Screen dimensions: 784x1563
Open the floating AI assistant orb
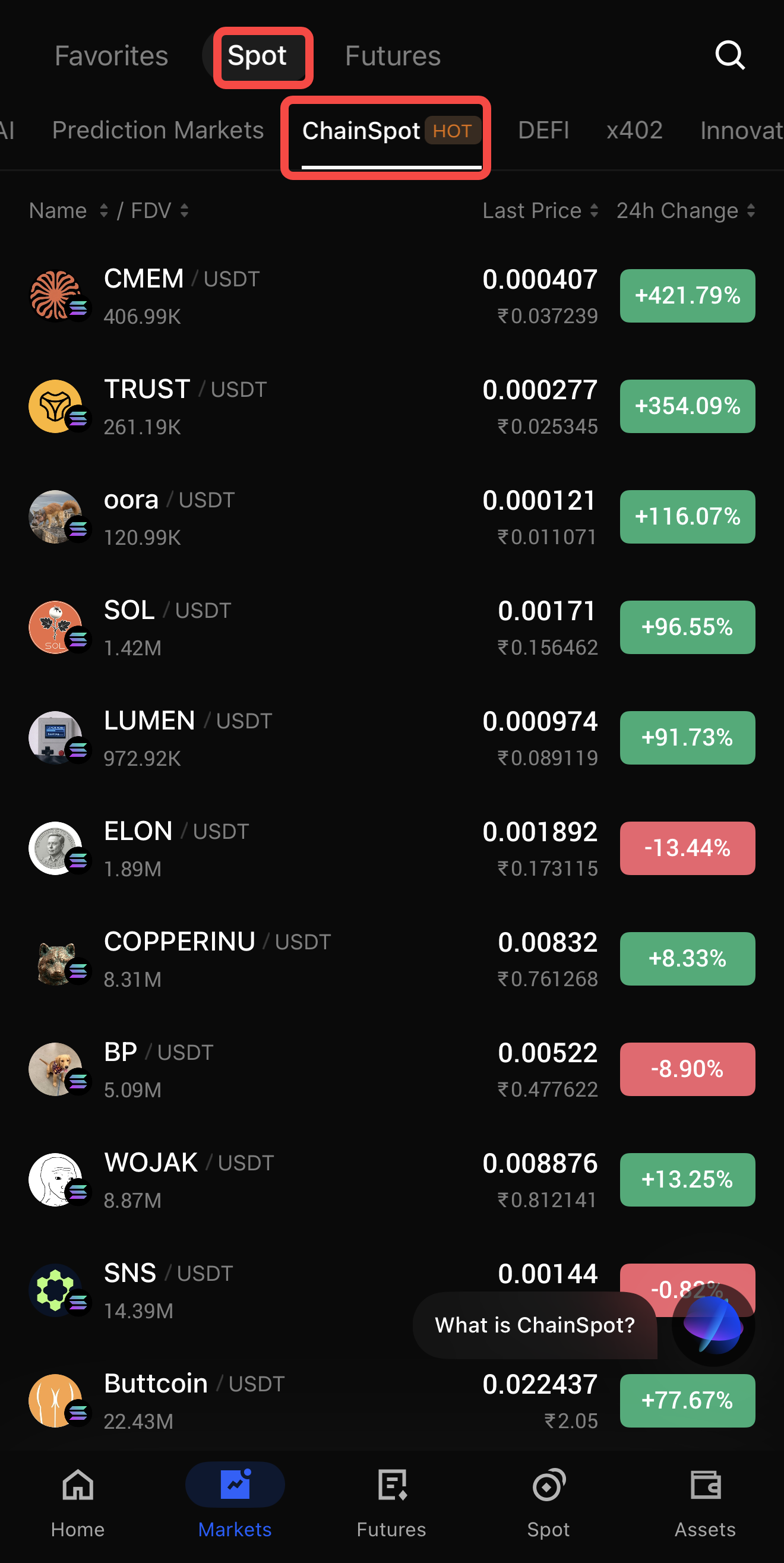coord(713,1325)
